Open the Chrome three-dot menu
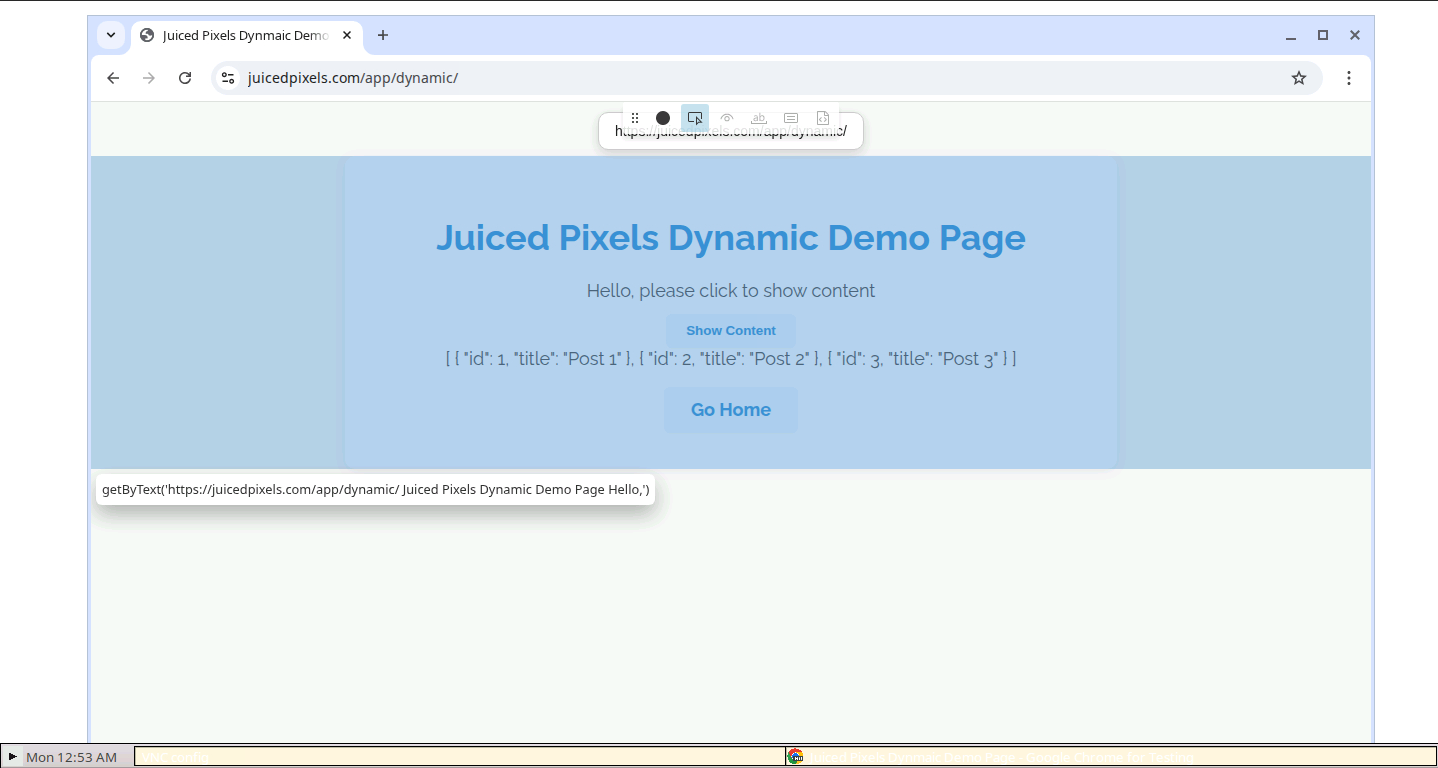The width and height of the screenshot is (1438, 768). [x=1349, y=78]
